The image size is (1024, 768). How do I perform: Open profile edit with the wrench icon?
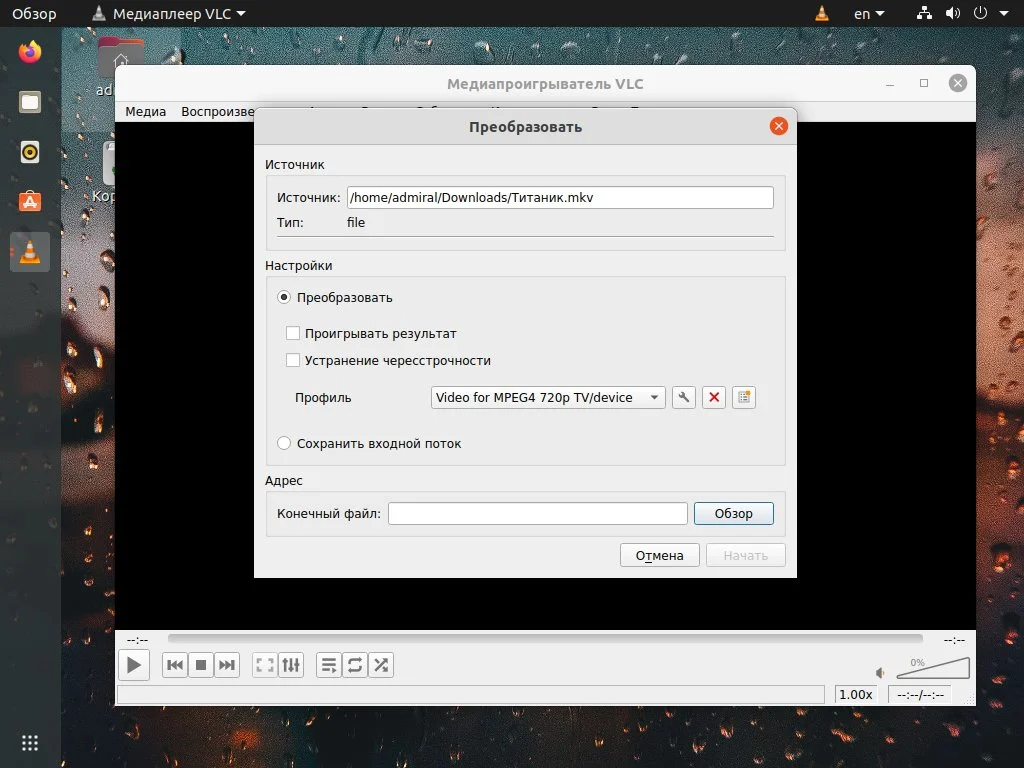684,397
